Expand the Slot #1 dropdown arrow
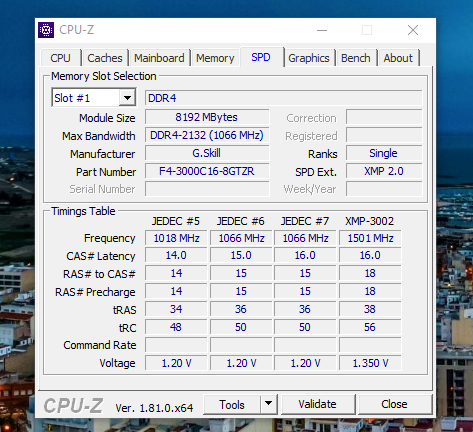This screenshot has width=473, height=432. 127,98
